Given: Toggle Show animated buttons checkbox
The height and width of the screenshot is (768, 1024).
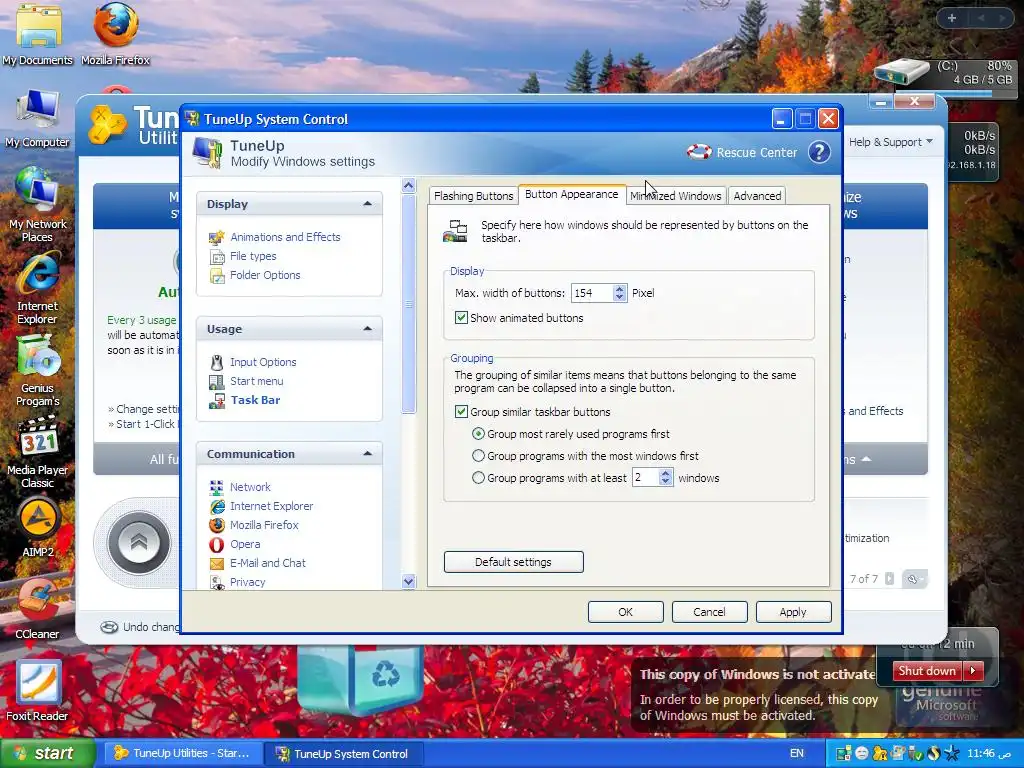Looking at the screenshot, I should (461, 318).
